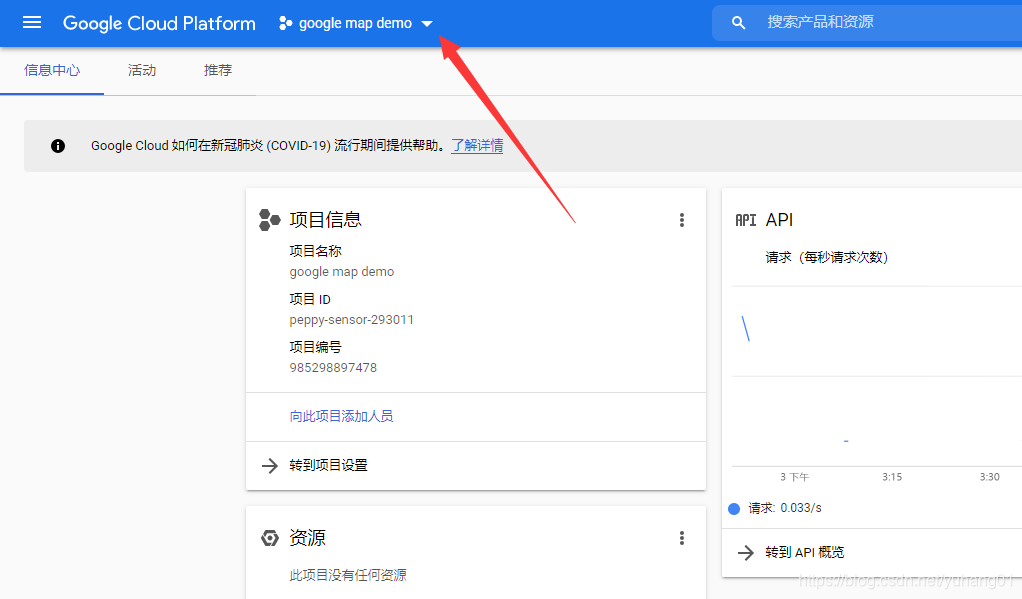Click the search magnifier icon
Screen dimensions: 1022x599
738,23
